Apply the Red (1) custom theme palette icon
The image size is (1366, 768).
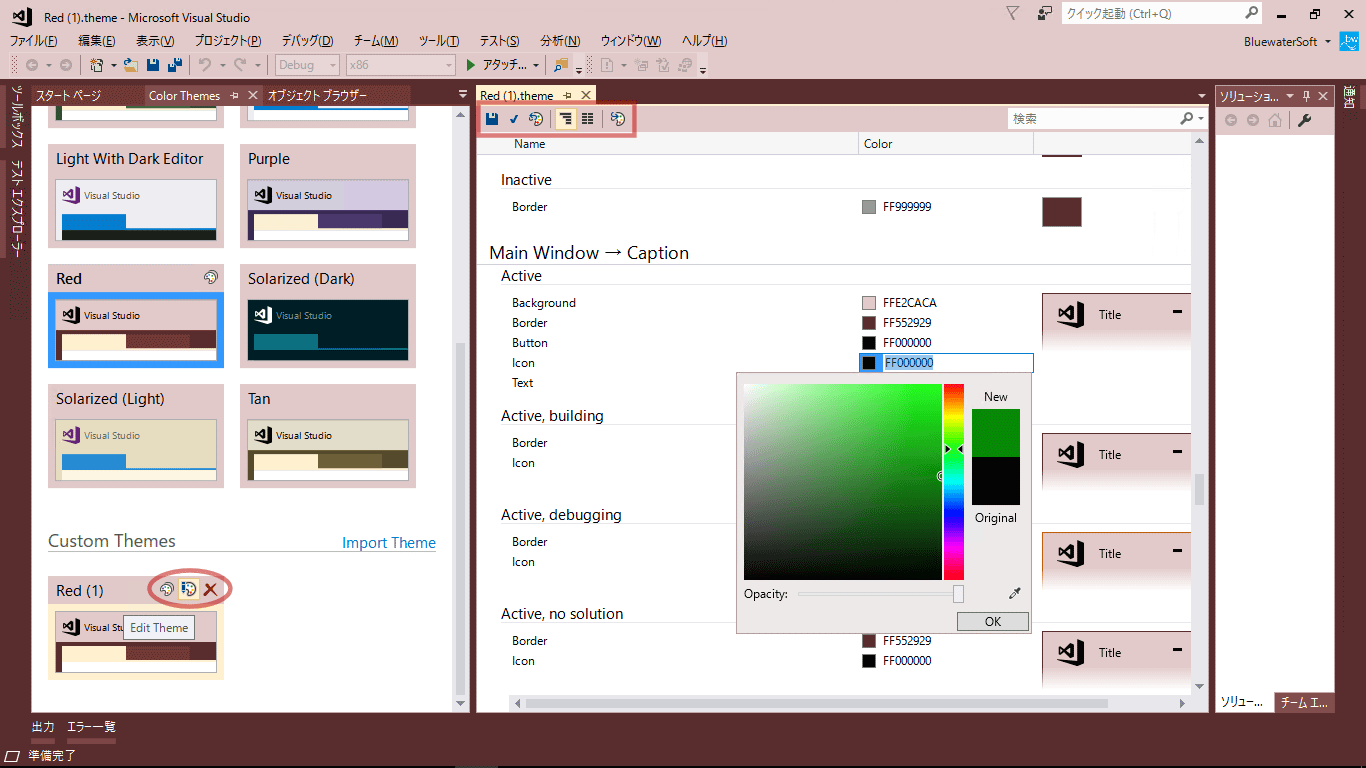click(x=166, y=589)
